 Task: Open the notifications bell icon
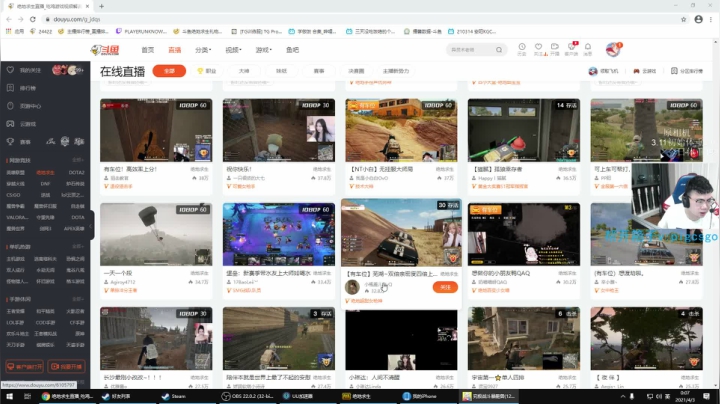[x=588, y=49]
